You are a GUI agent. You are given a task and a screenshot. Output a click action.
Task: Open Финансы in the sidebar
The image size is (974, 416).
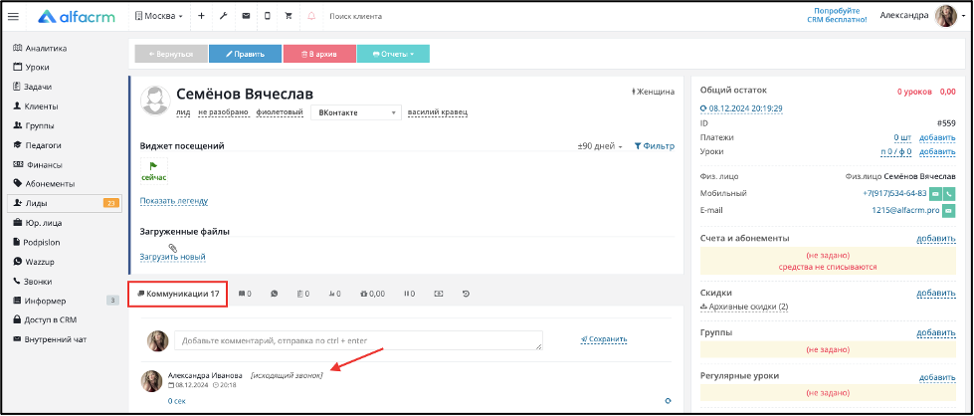pos(38,165)
